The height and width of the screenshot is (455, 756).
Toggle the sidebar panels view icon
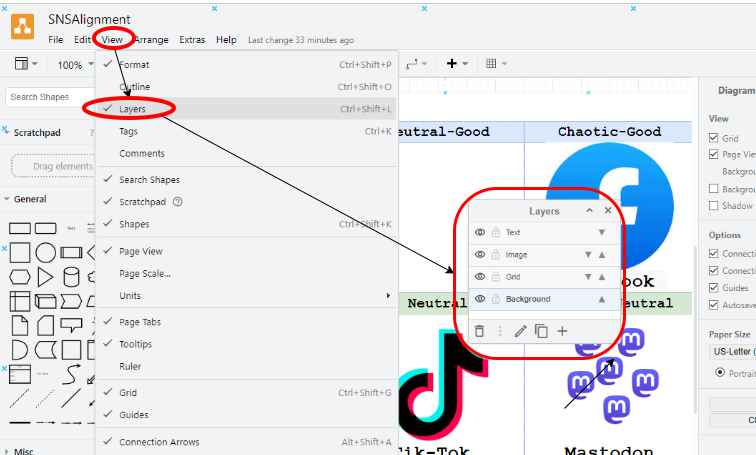26,64
